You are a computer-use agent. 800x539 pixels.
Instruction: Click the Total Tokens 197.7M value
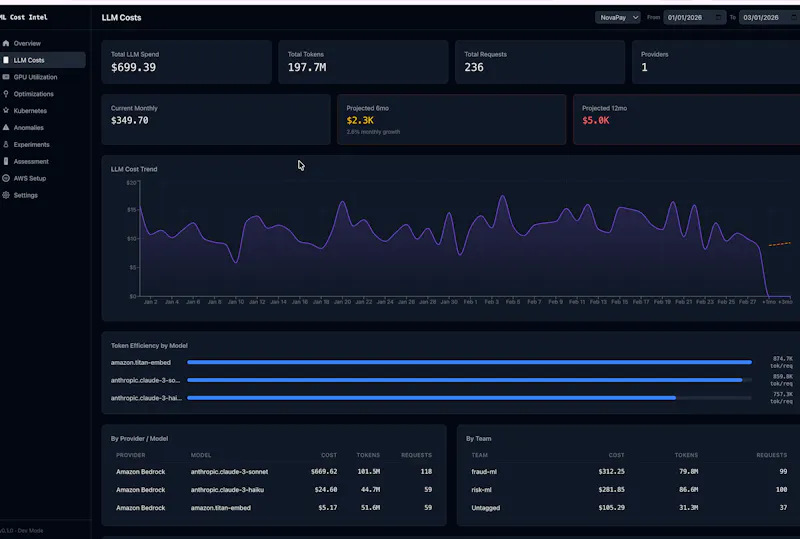tap(307, 67)
